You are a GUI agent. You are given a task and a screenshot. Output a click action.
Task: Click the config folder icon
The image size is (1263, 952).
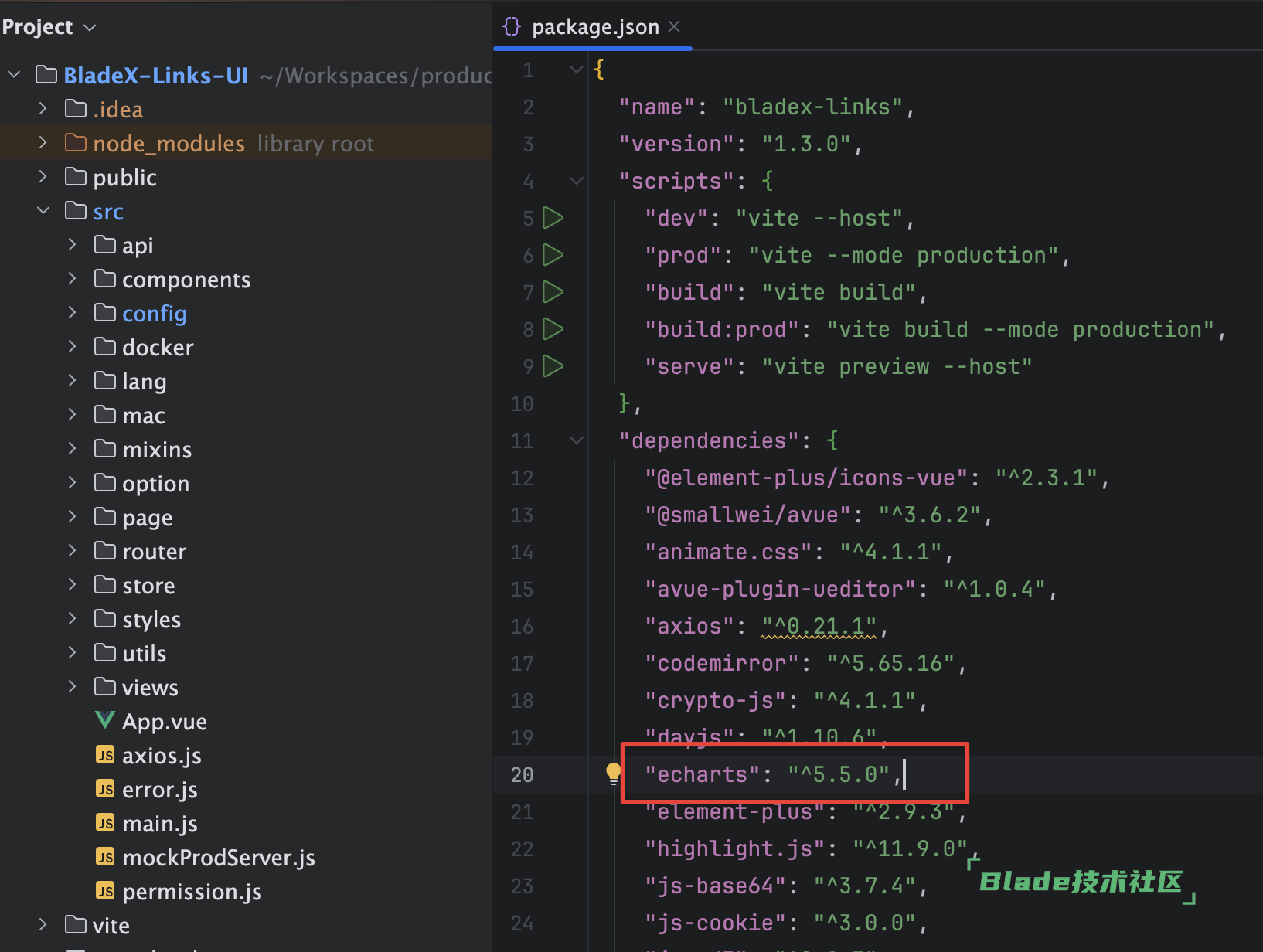[x=105, y=313]
